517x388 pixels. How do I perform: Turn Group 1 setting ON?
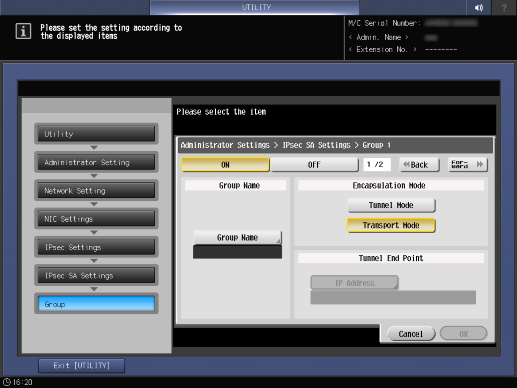click(x=225, y=165)
